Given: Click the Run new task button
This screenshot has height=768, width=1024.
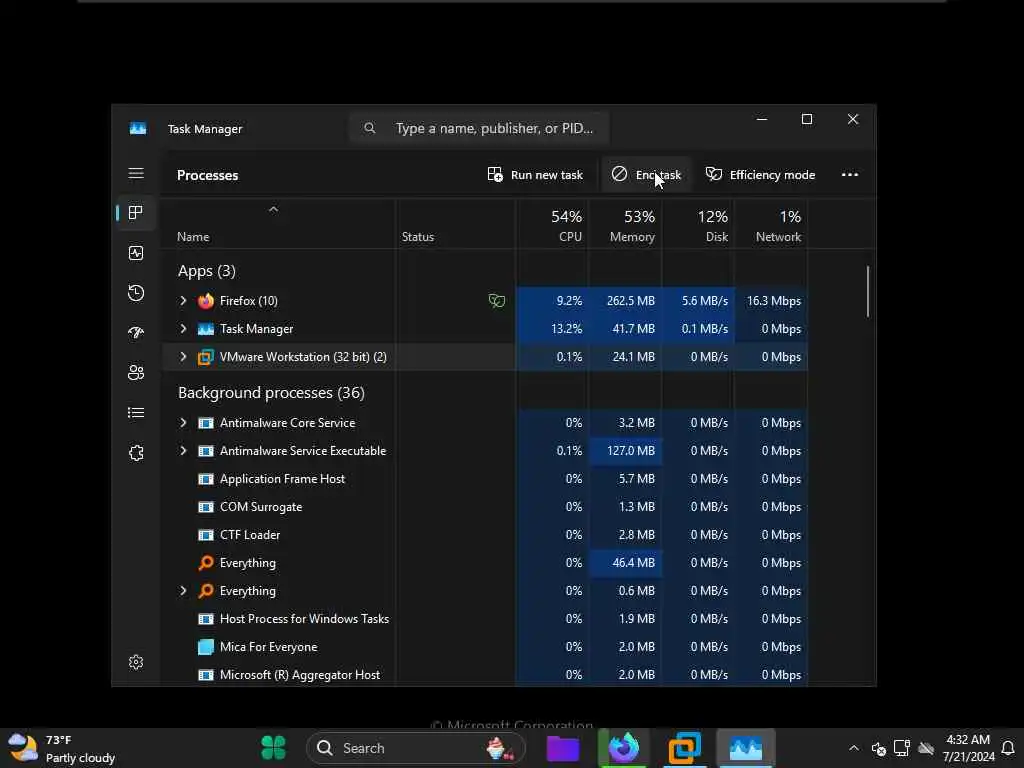Looking at the screenshot, I should click(x=536, y=175).
